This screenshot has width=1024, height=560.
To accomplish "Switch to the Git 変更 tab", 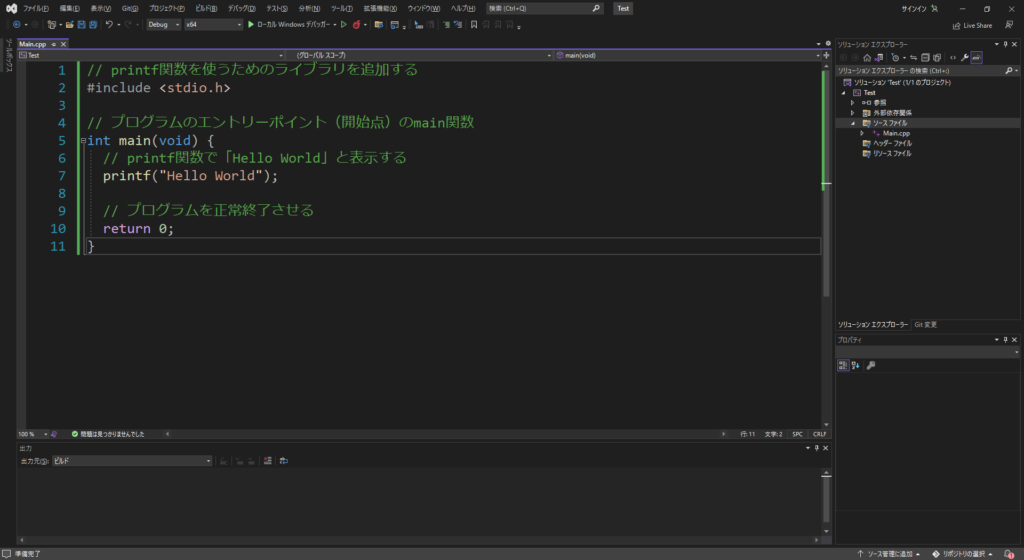I will click(x=925, y=325).
